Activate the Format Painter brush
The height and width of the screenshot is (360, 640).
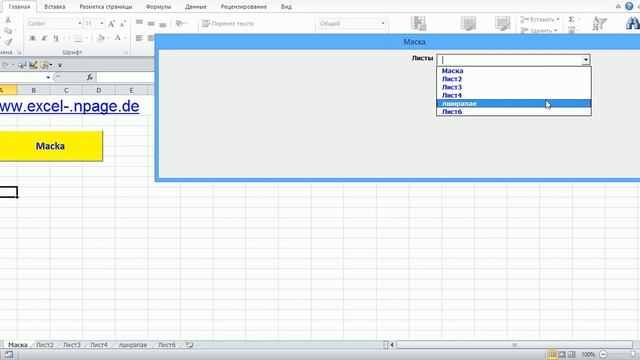pyautogui.click(x=8, y=42)
